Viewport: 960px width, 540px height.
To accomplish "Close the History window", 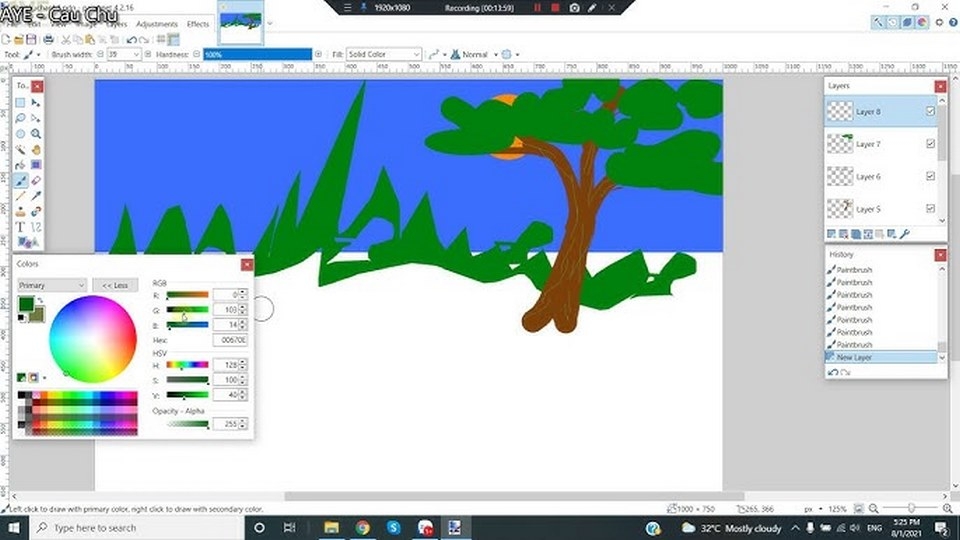I will click(940, 255).
